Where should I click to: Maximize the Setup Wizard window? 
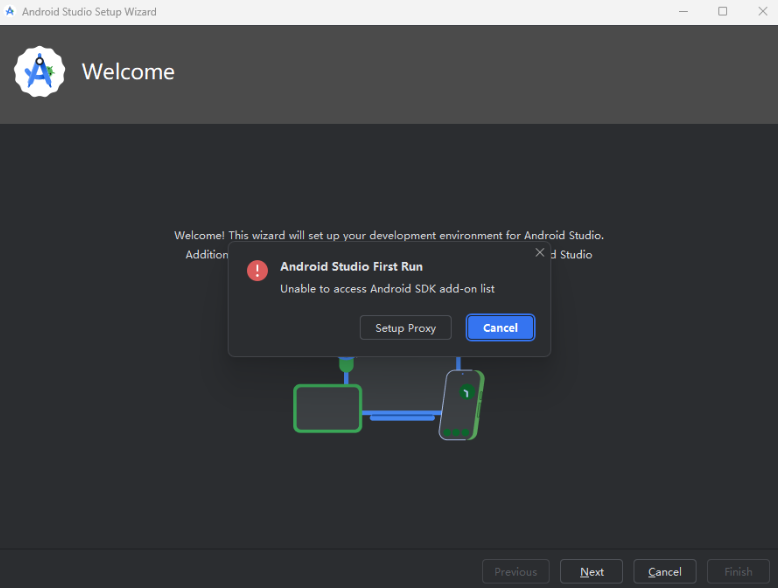(x=722, y=11)
